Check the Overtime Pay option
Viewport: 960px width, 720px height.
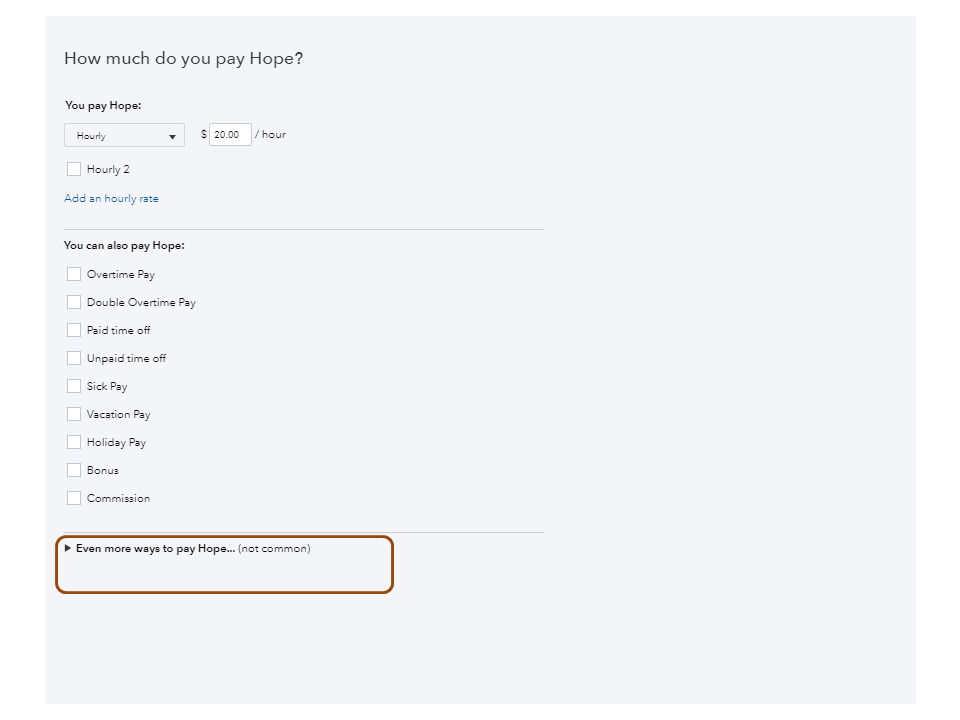point(74,274)
